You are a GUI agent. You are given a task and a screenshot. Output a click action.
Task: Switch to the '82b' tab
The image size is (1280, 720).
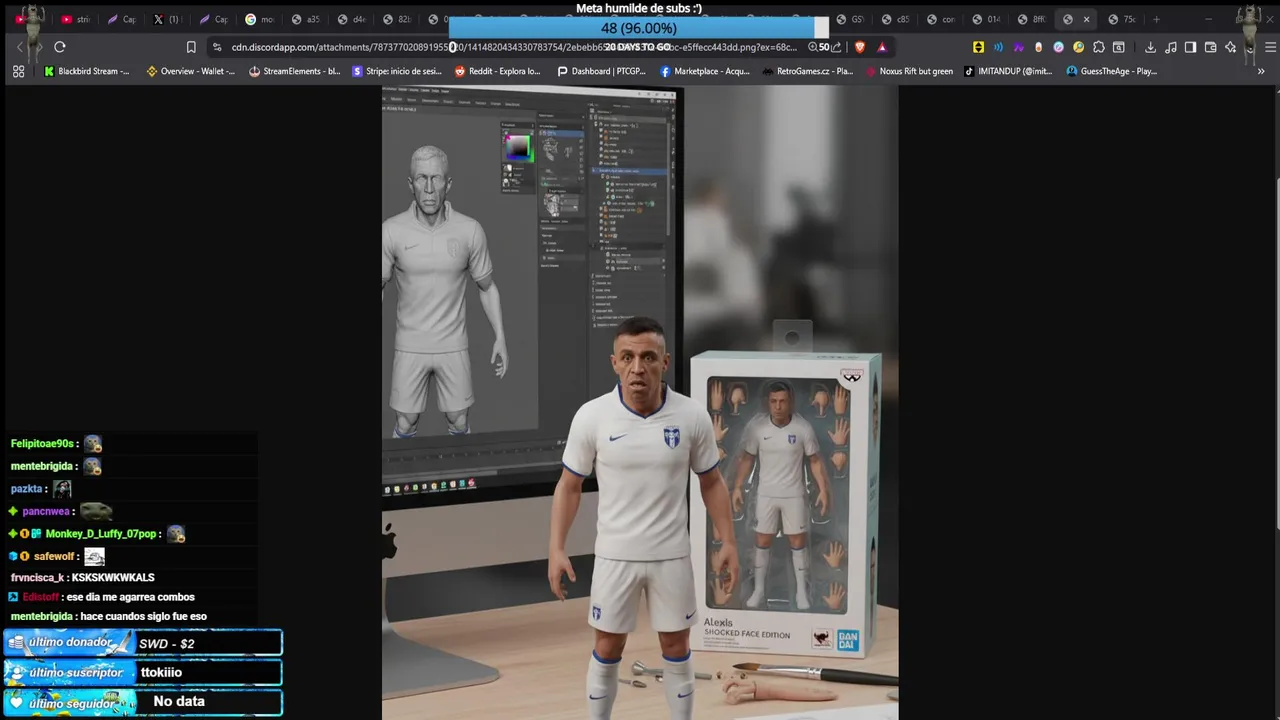pos(397,19)
